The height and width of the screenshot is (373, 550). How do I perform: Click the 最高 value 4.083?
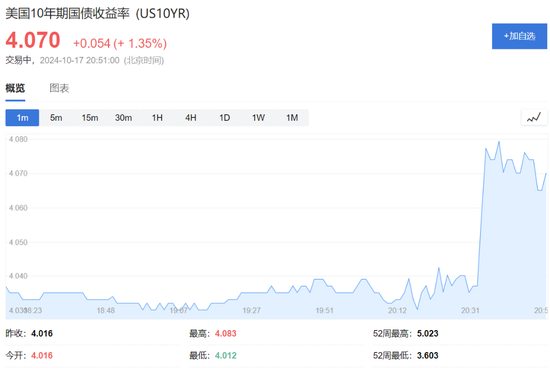[226, 333]
